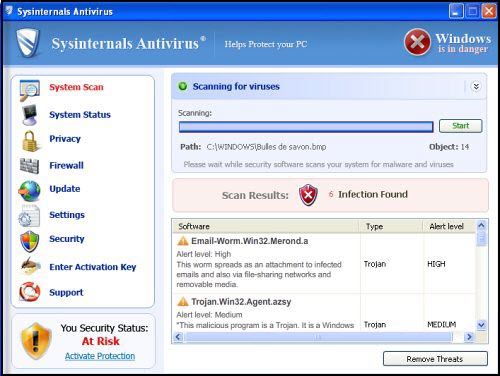Click HIGH alert level cell
Image resolution: width=500 pixels, height=376 pixels.
click(x=436, y=264)
